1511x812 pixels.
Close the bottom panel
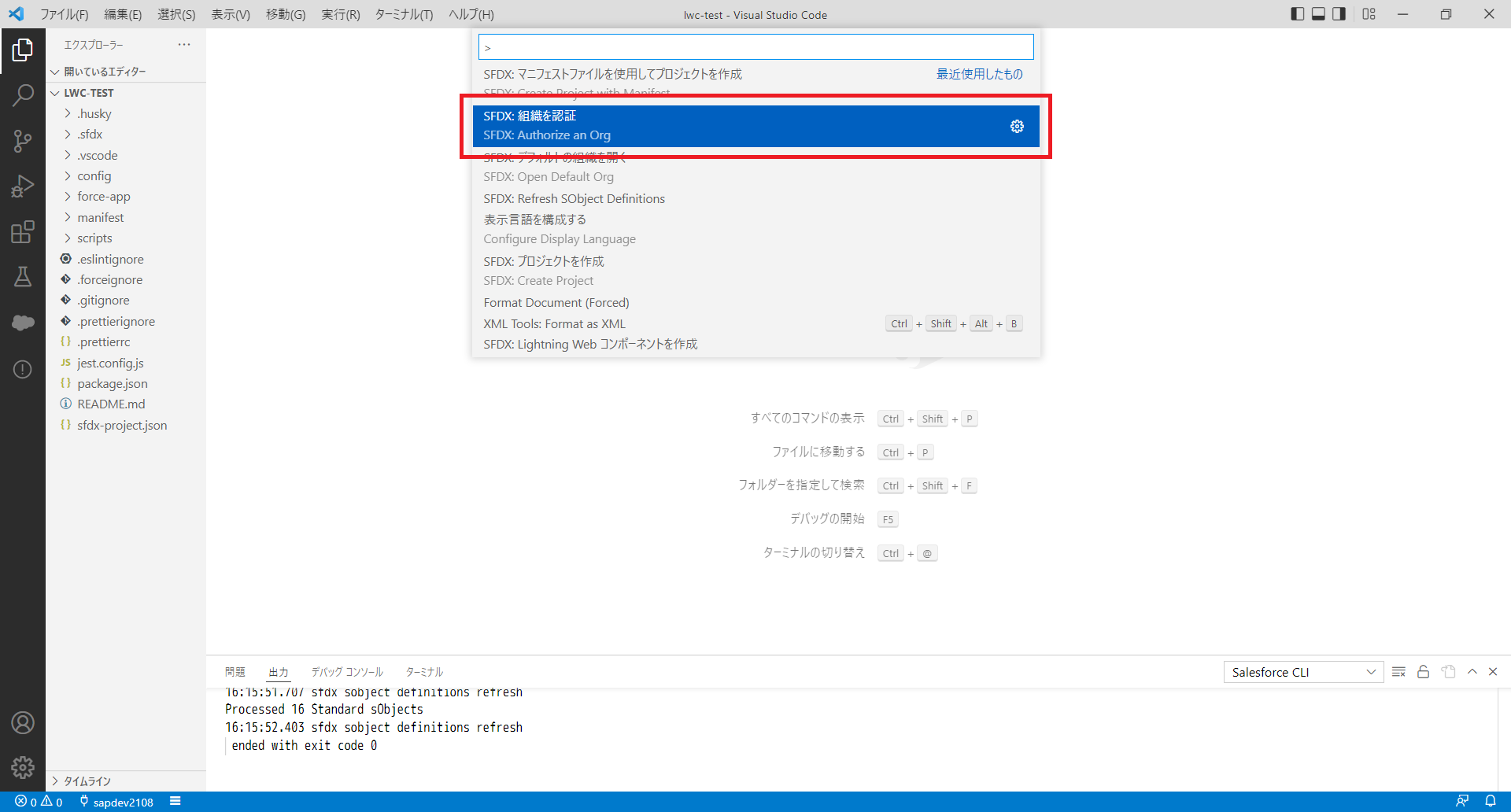click(x=1493, y=672)
